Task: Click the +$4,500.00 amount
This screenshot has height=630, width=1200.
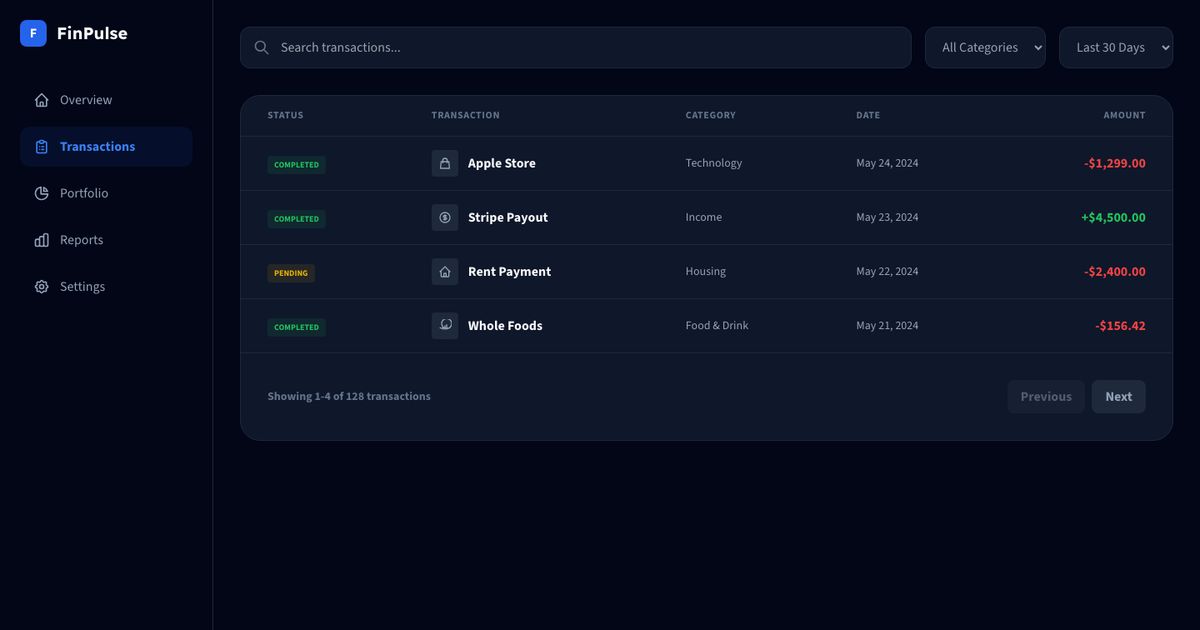Action: tap(1113, 217)
